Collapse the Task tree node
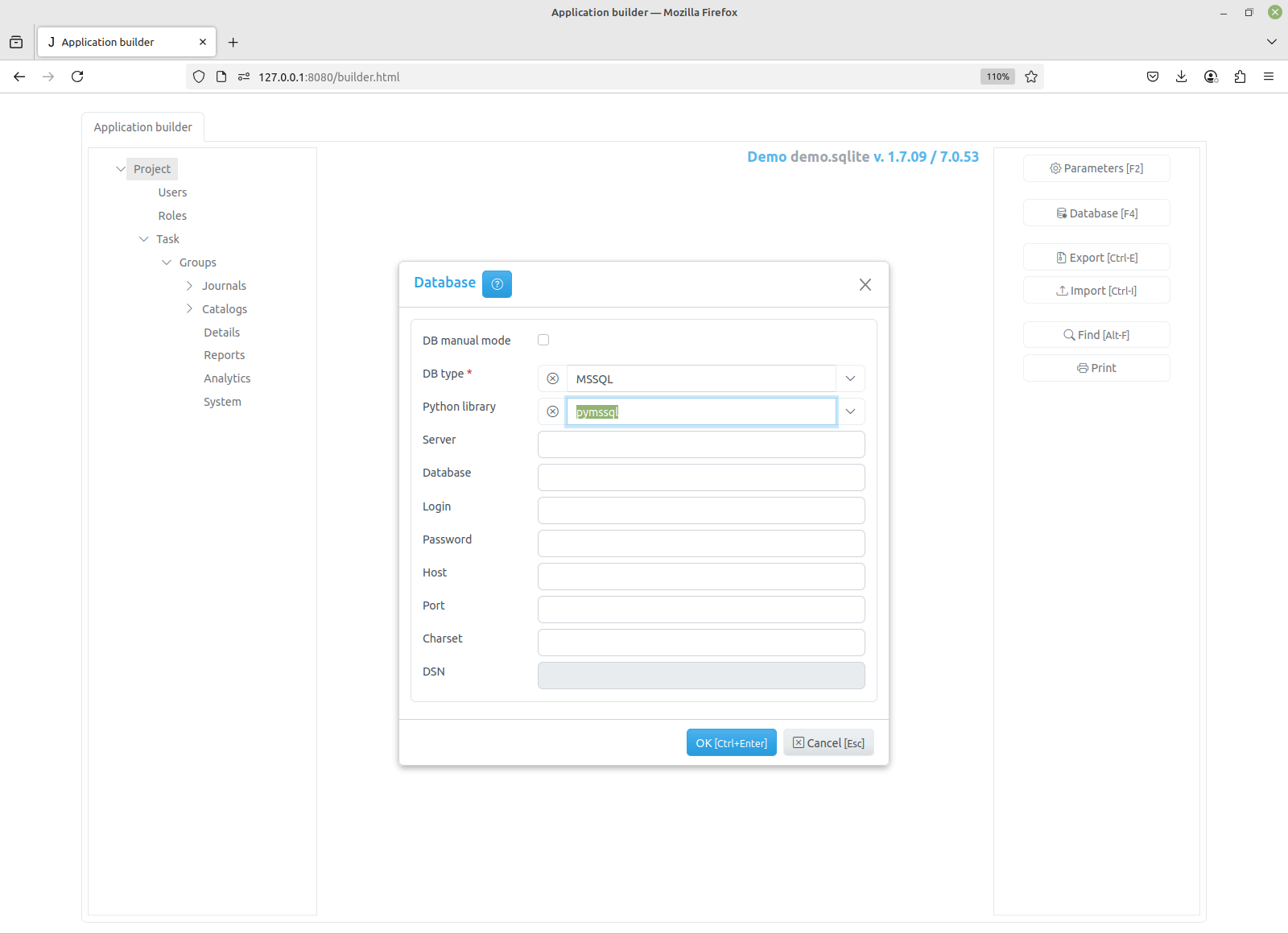The height and width of the screenshot is (934, 1288). (x=144, y=239)
